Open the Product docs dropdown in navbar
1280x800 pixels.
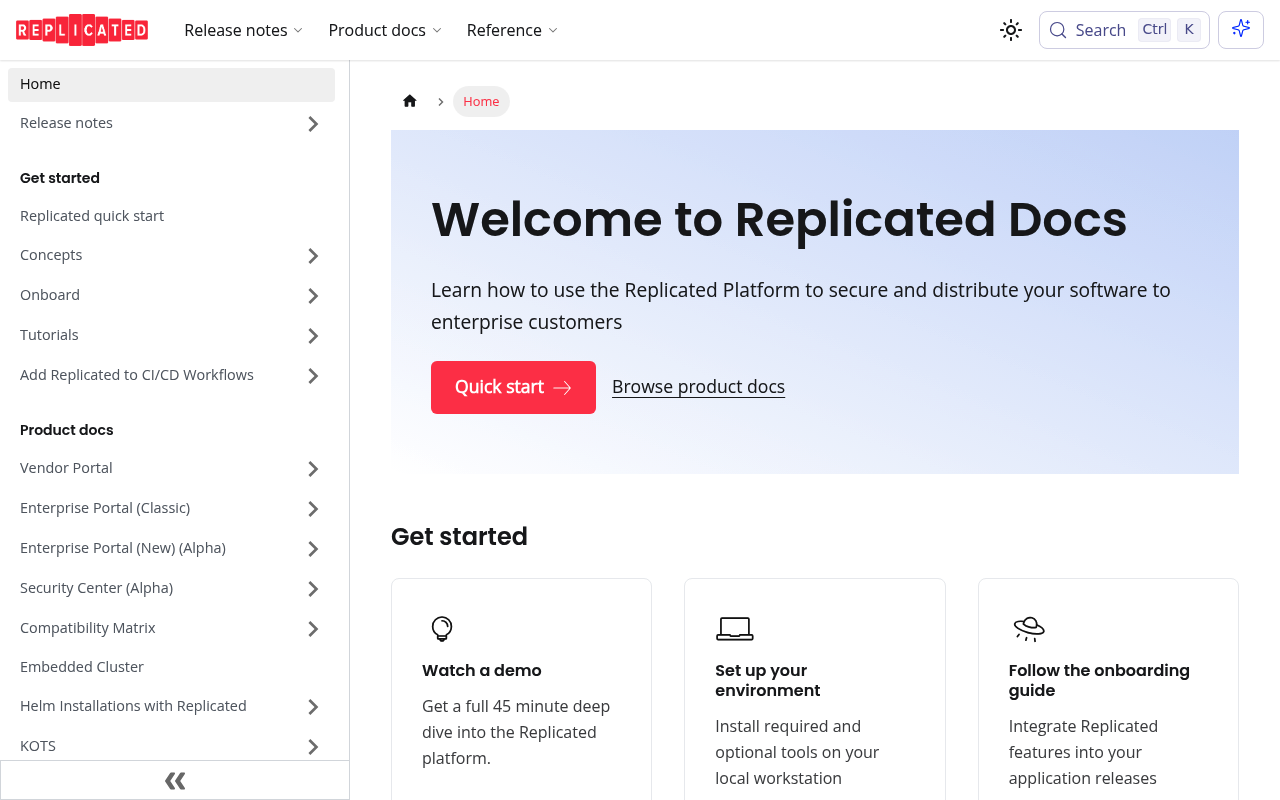(385, 30)
